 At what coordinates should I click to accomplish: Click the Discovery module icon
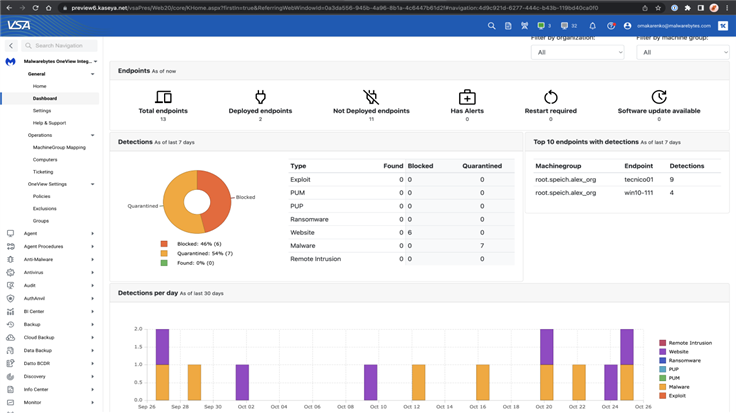tap(10, 376)
